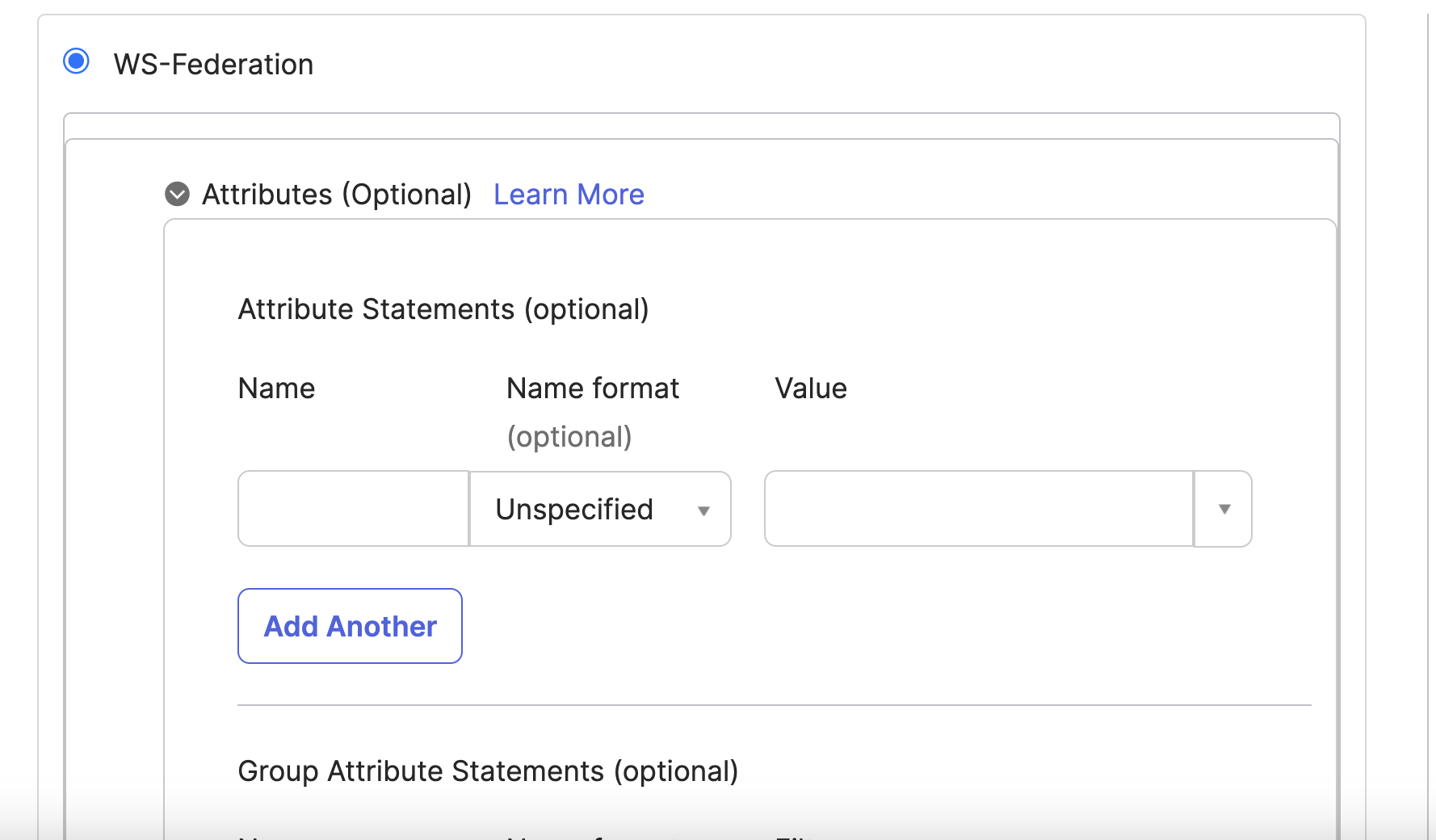The image size is (1436, 840).
Task: Open the Unspecified name format dropdown
Action: (600, 509)
